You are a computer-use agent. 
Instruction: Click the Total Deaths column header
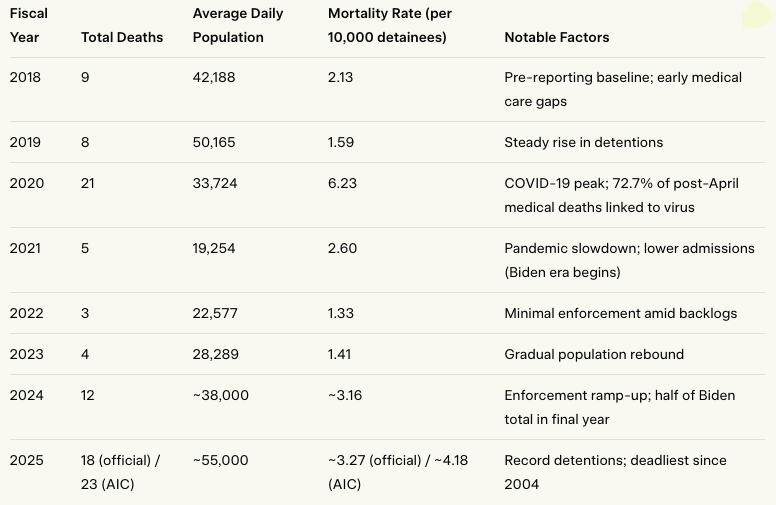120,37
